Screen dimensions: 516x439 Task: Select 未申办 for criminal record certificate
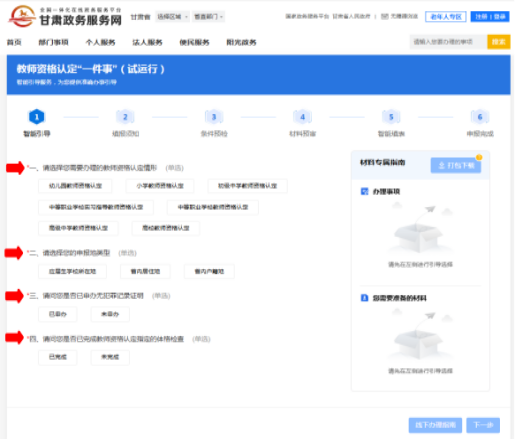point(110,314)
